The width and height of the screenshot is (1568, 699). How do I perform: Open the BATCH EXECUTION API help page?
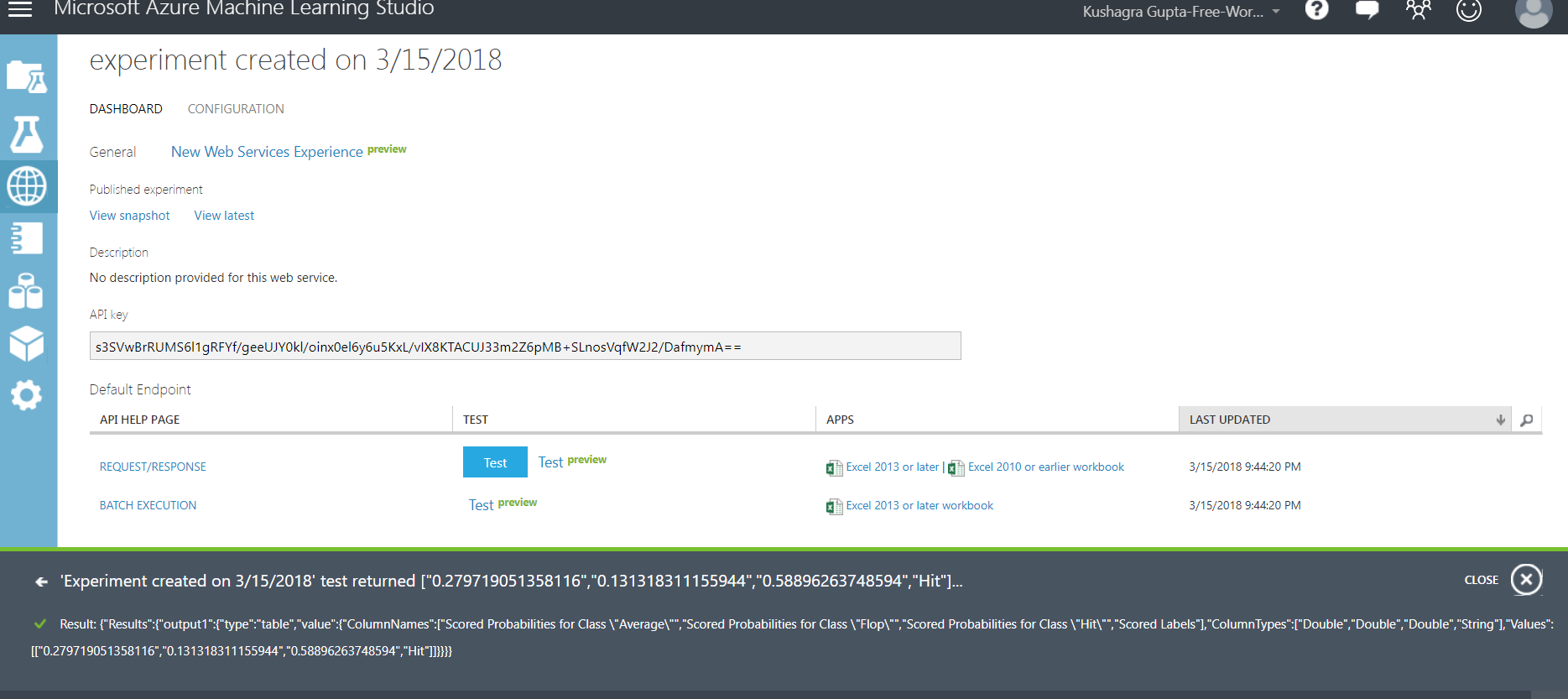[148, 505]
